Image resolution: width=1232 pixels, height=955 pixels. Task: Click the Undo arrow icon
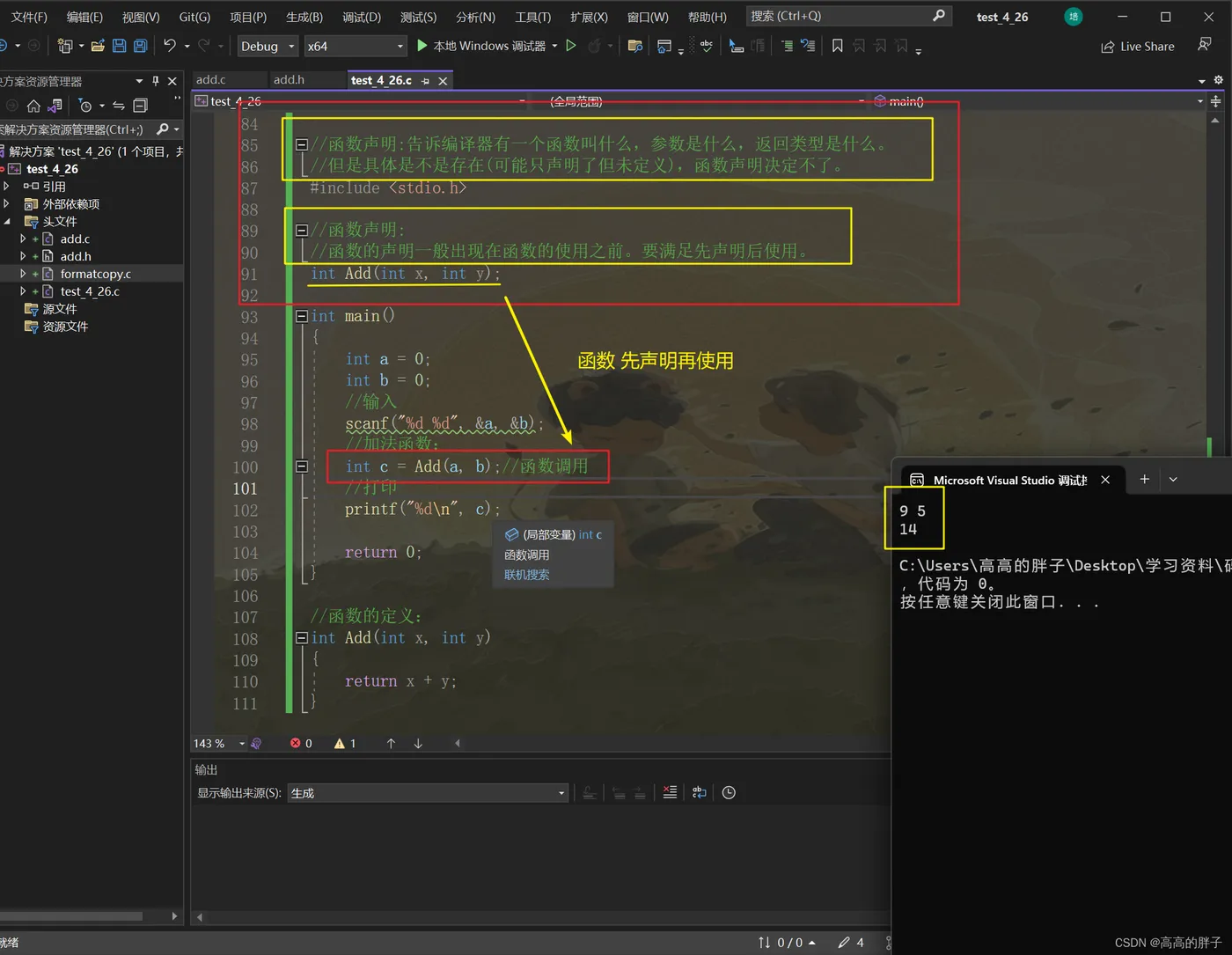tap(170, 46)
